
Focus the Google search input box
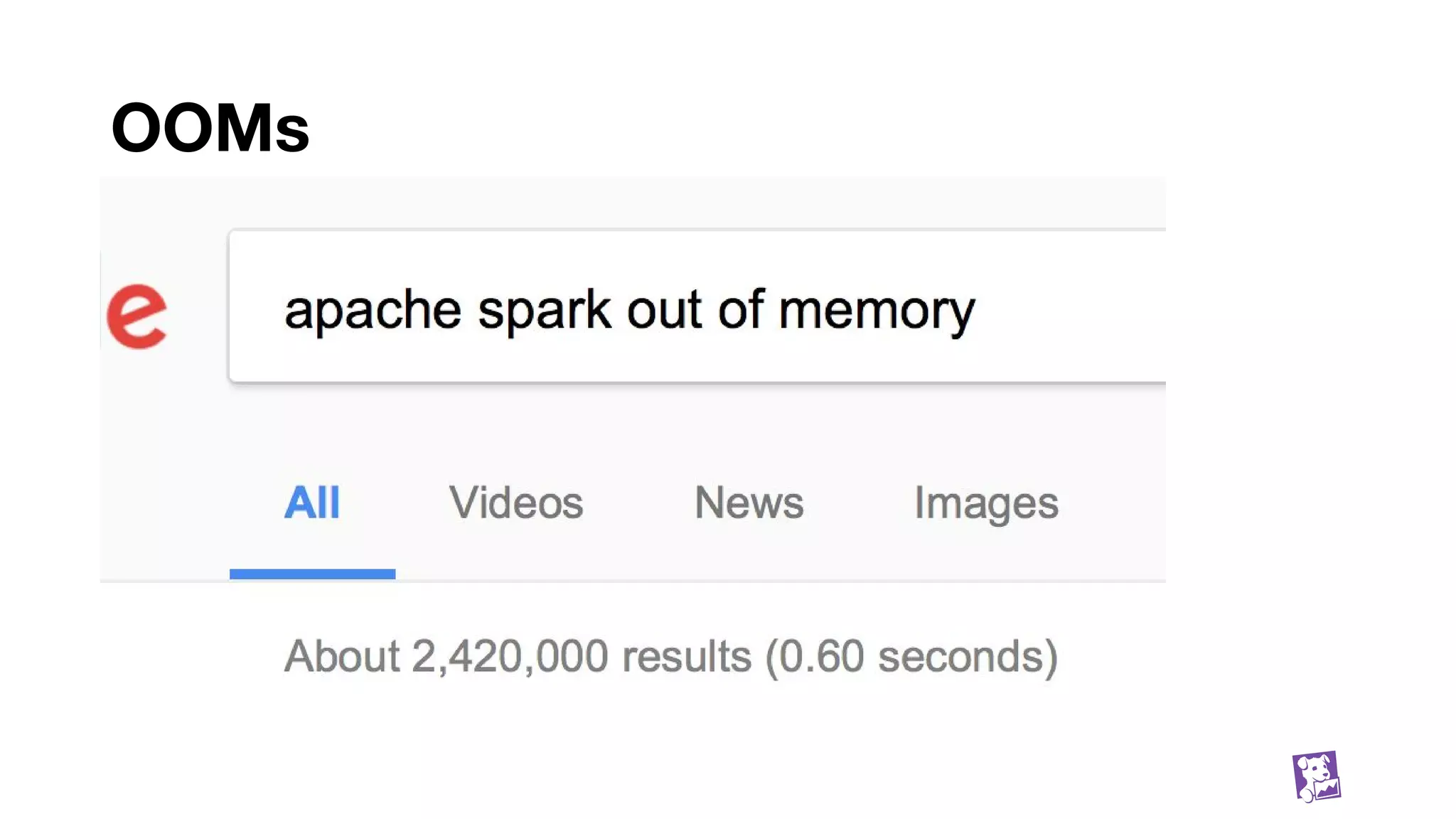coord(697,306)
